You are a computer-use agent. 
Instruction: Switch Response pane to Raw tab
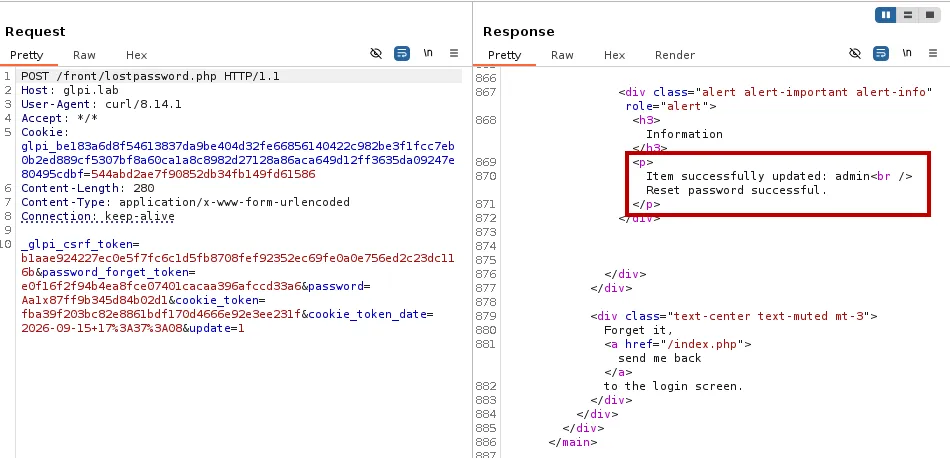[562, 55]
